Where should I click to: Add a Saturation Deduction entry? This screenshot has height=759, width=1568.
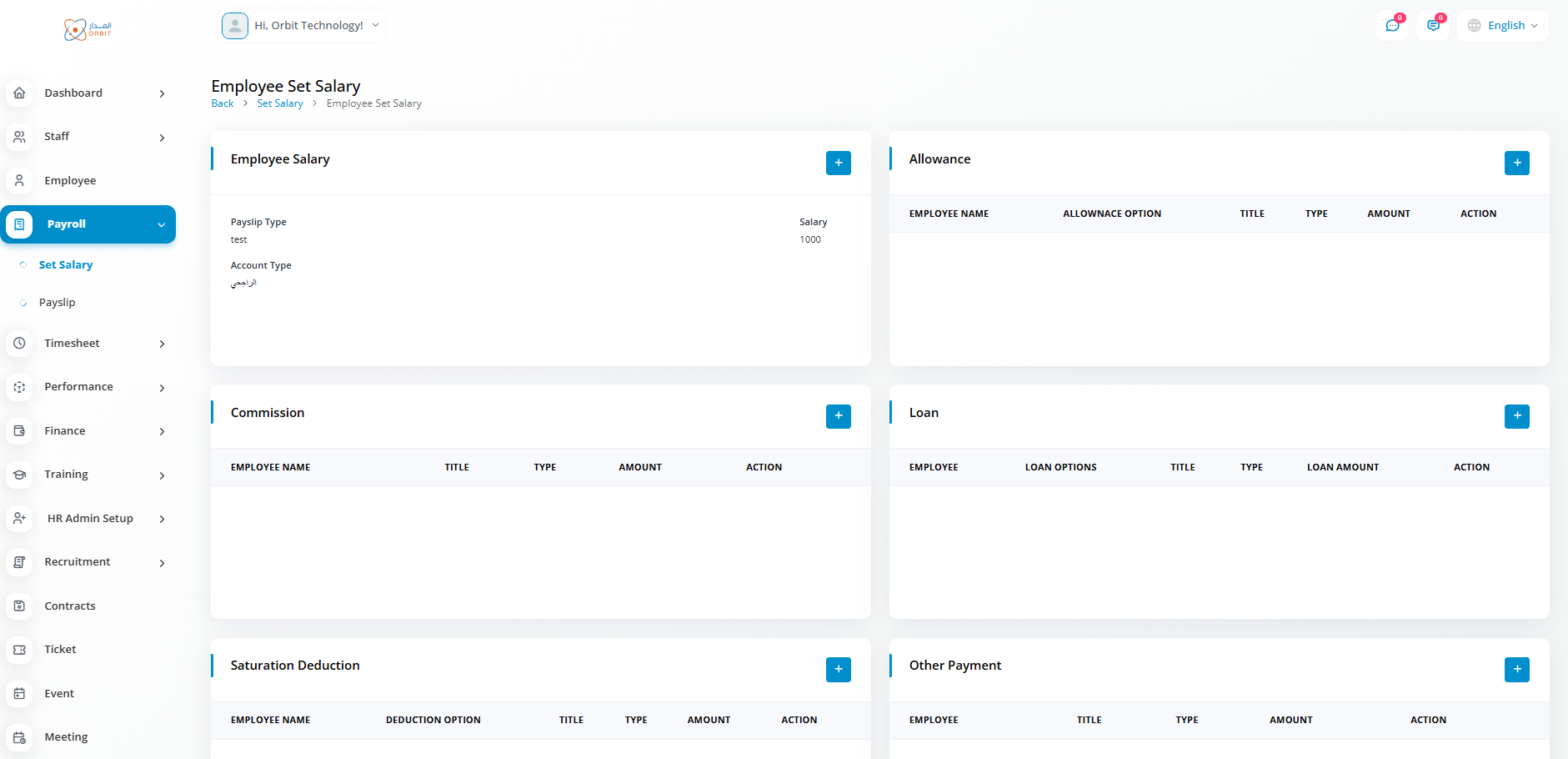pyautogui.click(x=838, y=669)
